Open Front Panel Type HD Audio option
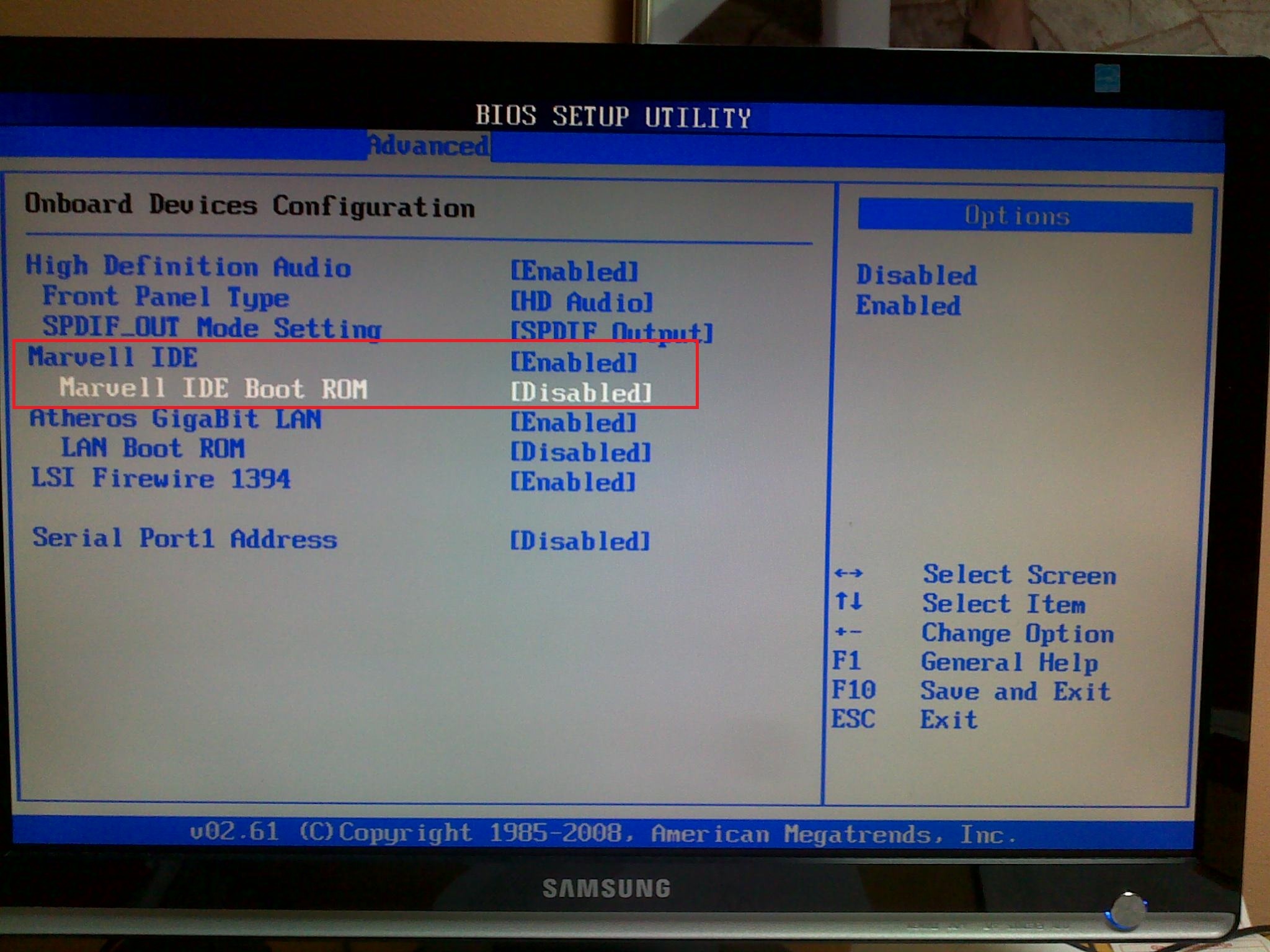Viewport: 1270px width, 952px height. coord(581,302)
